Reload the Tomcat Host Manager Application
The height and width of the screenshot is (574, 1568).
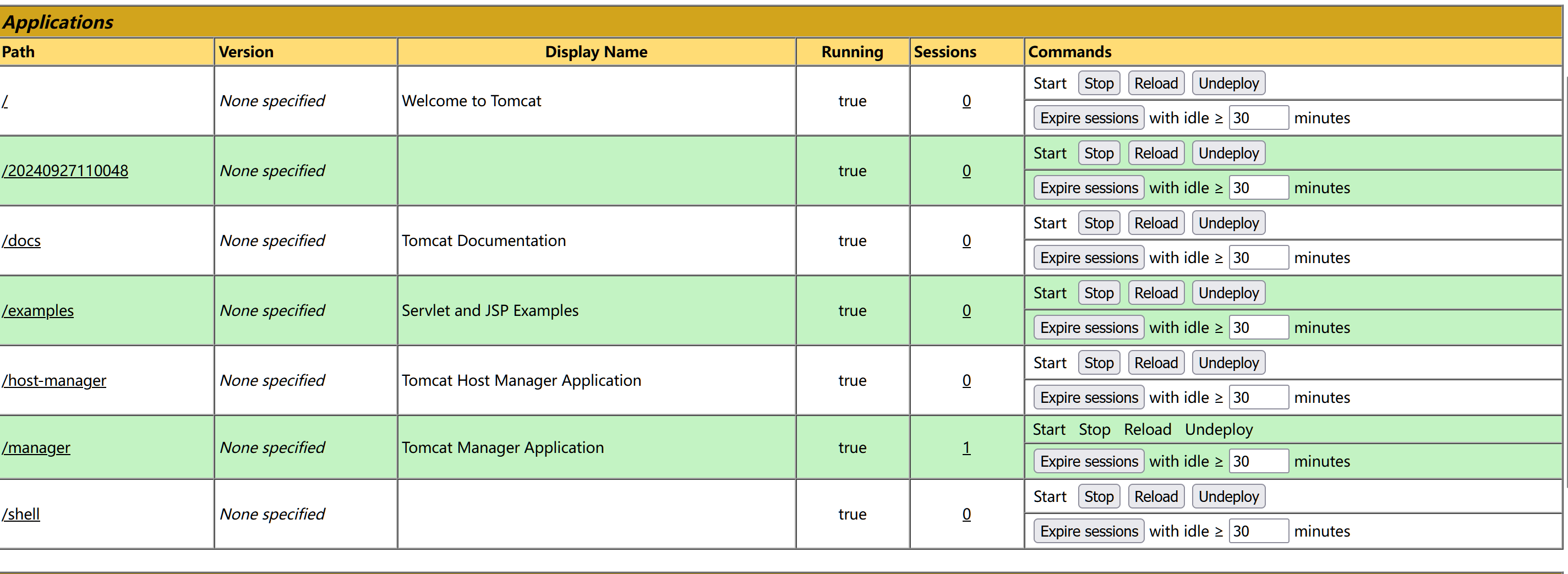1156,363
